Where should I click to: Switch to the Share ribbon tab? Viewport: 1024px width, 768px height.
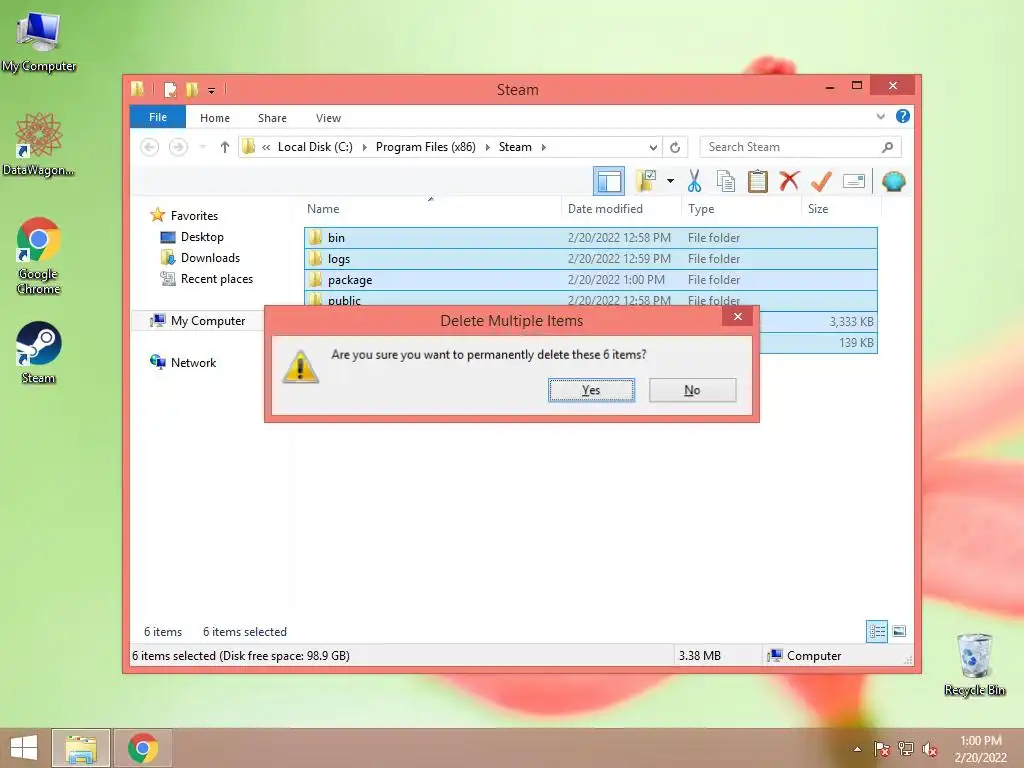point(272,118)
